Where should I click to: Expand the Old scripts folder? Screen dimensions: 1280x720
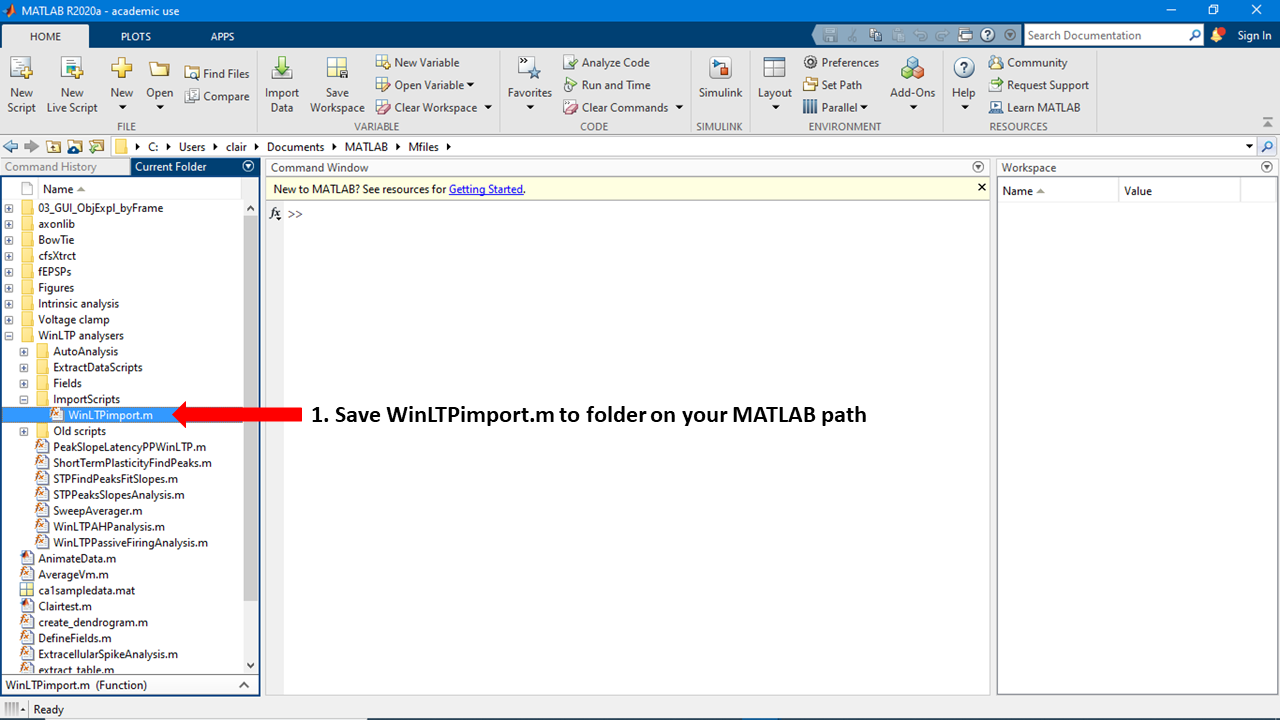tap(24, 432)
